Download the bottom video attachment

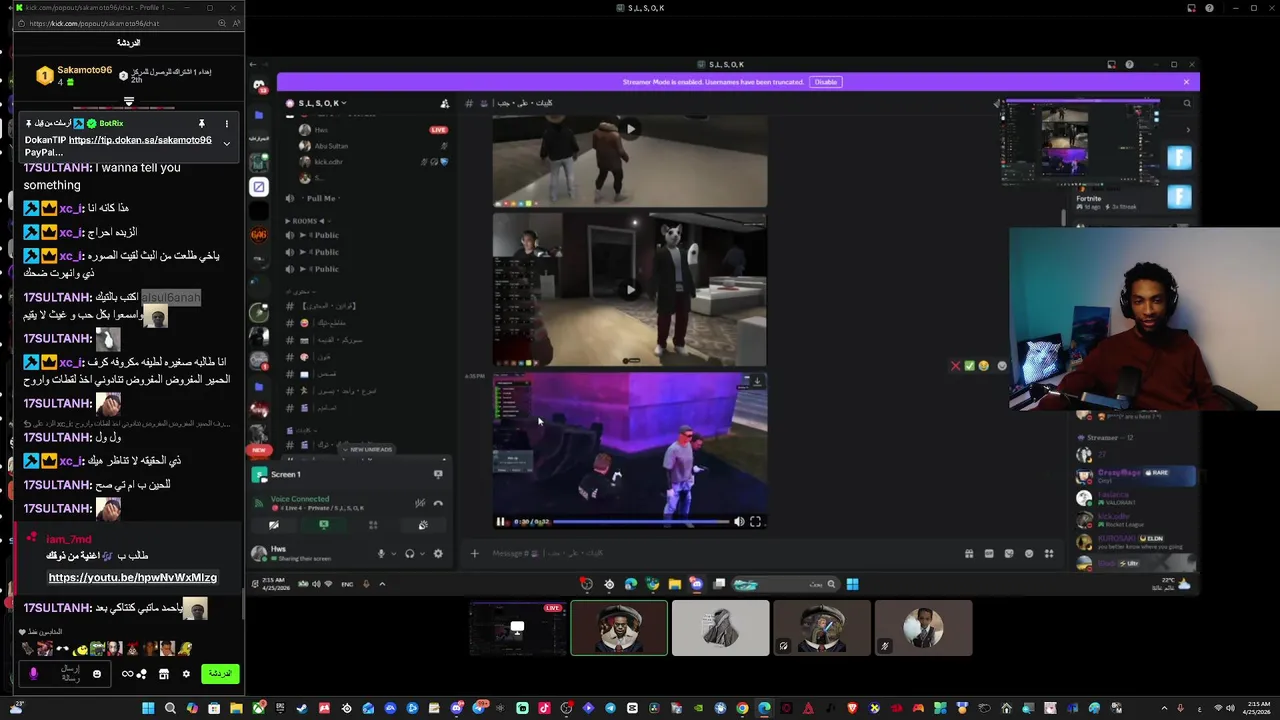(757, 382)
